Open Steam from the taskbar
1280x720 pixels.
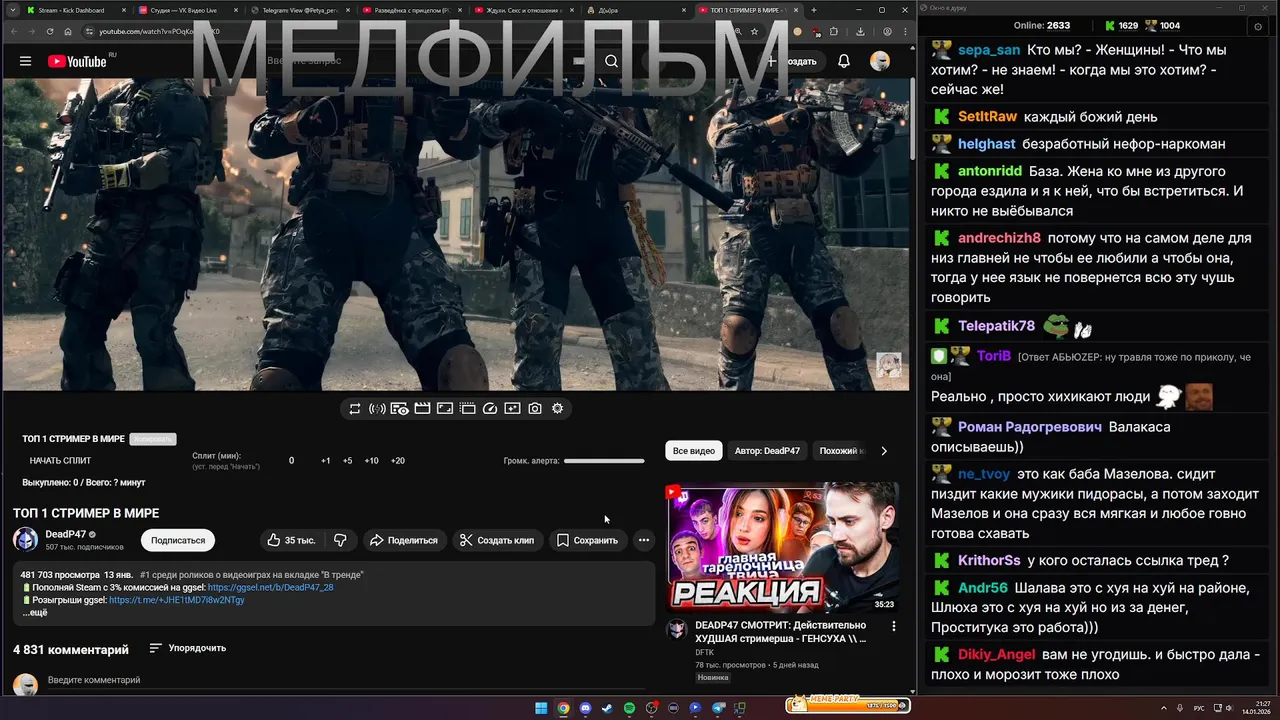pos(607,708)
